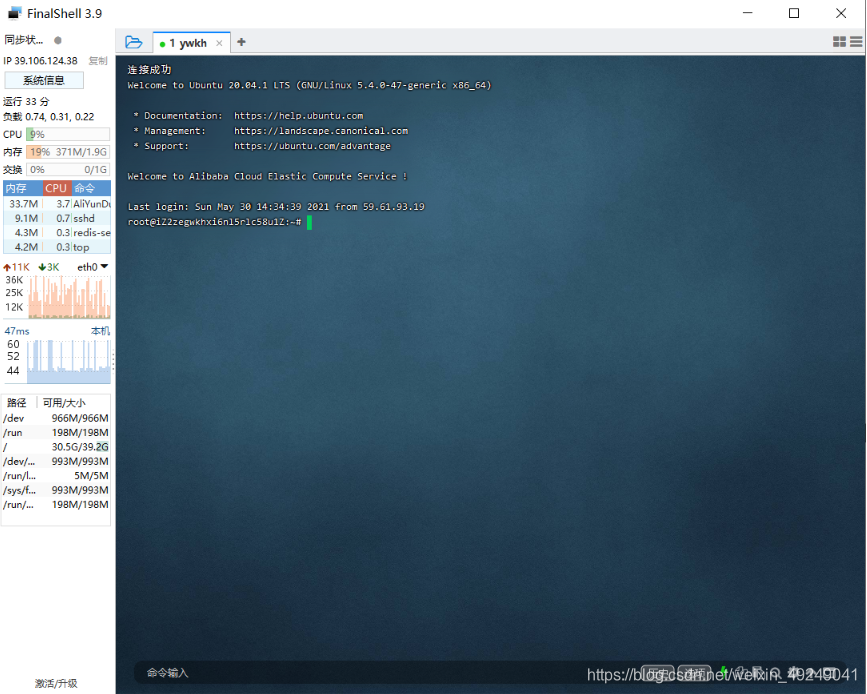Screen dimensions: 867x694
Task: Select the / 30.5G/39.2G disk row
Action: pyautogui.click(x=56, y=447)
